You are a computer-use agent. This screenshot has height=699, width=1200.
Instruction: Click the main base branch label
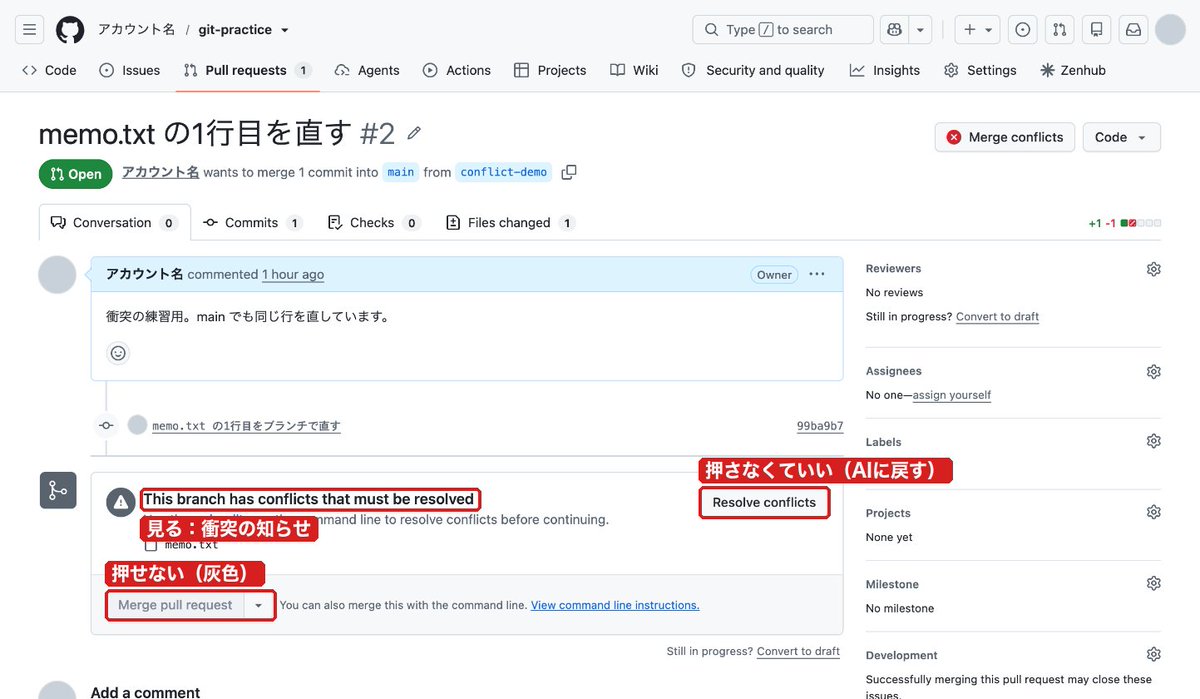tap(401, 172)
